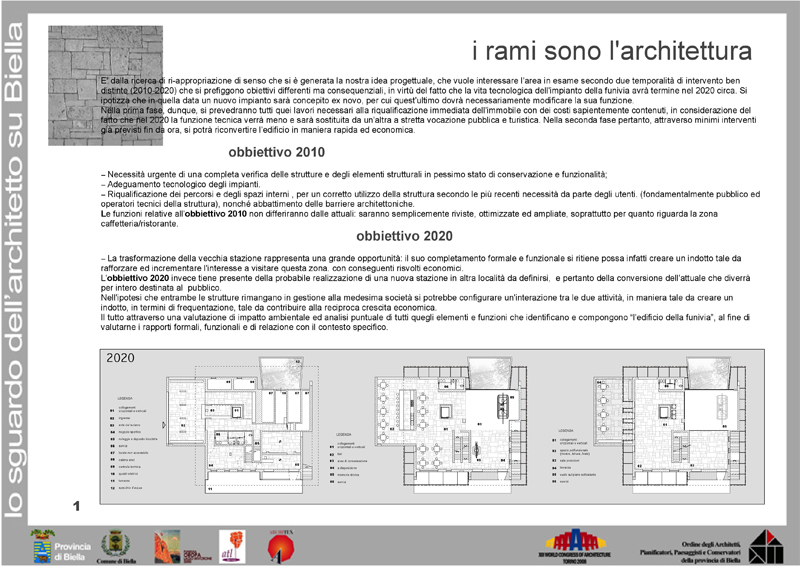Click the text "Ordine degli Architetti, Pianificatori, Paesaggisti e Conservatori"
800x570 pixels.
[x=690, y=549]
